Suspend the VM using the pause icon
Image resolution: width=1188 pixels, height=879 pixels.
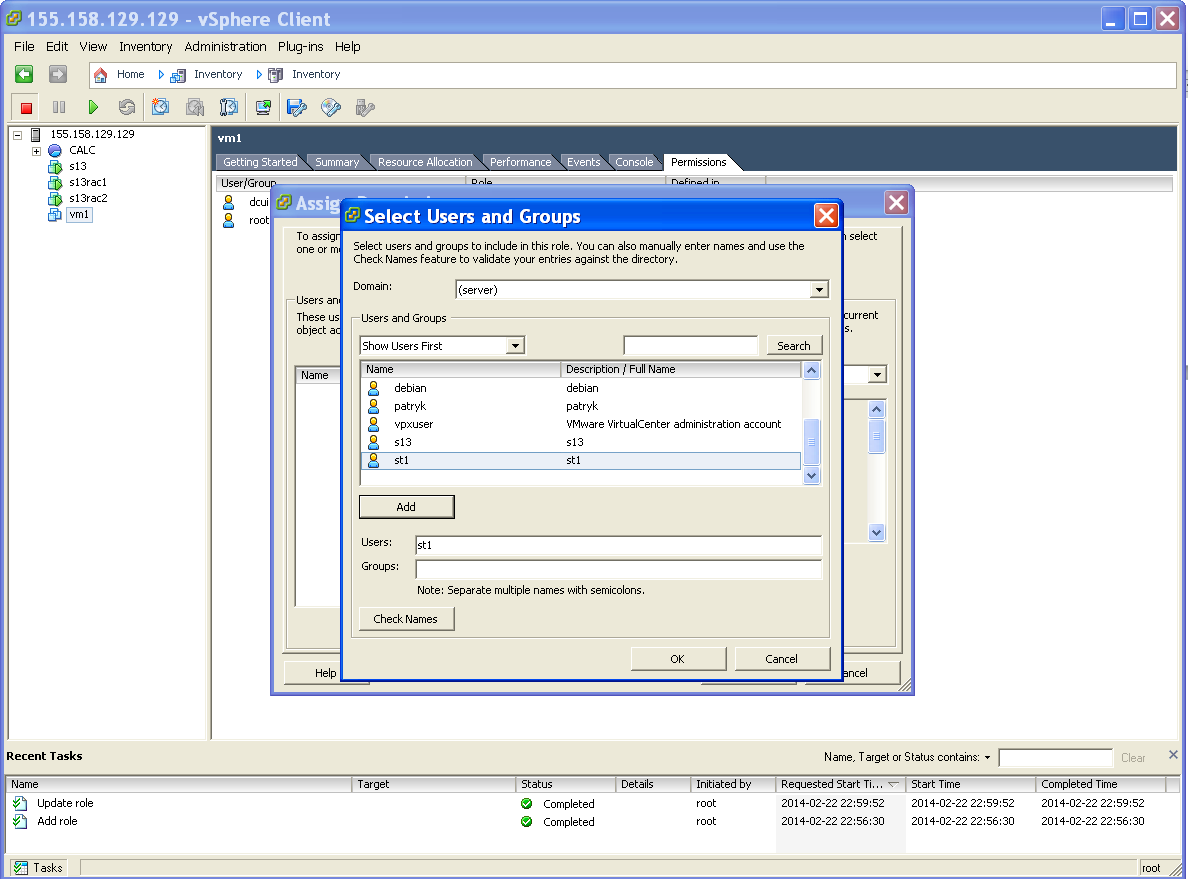tap(59, 108)
